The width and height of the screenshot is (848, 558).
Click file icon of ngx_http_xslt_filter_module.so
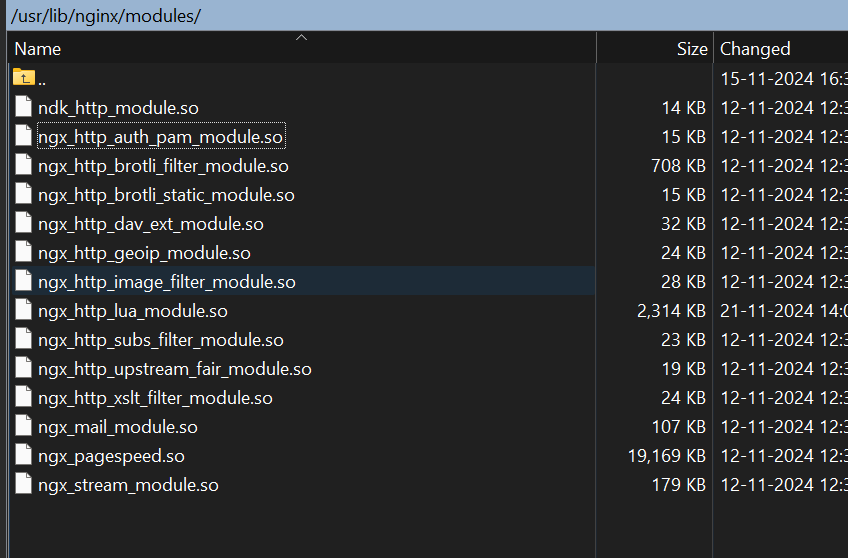coord(23,396)
